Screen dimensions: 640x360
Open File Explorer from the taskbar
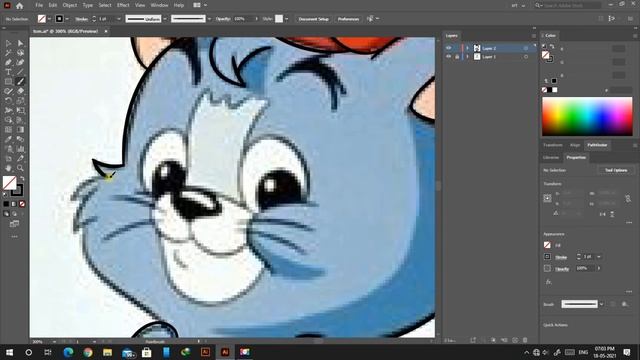(x=107, y=352)
